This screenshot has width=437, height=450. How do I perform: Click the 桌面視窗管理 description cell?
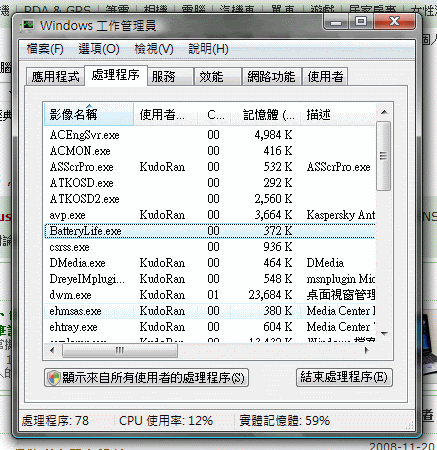(341, 295)
